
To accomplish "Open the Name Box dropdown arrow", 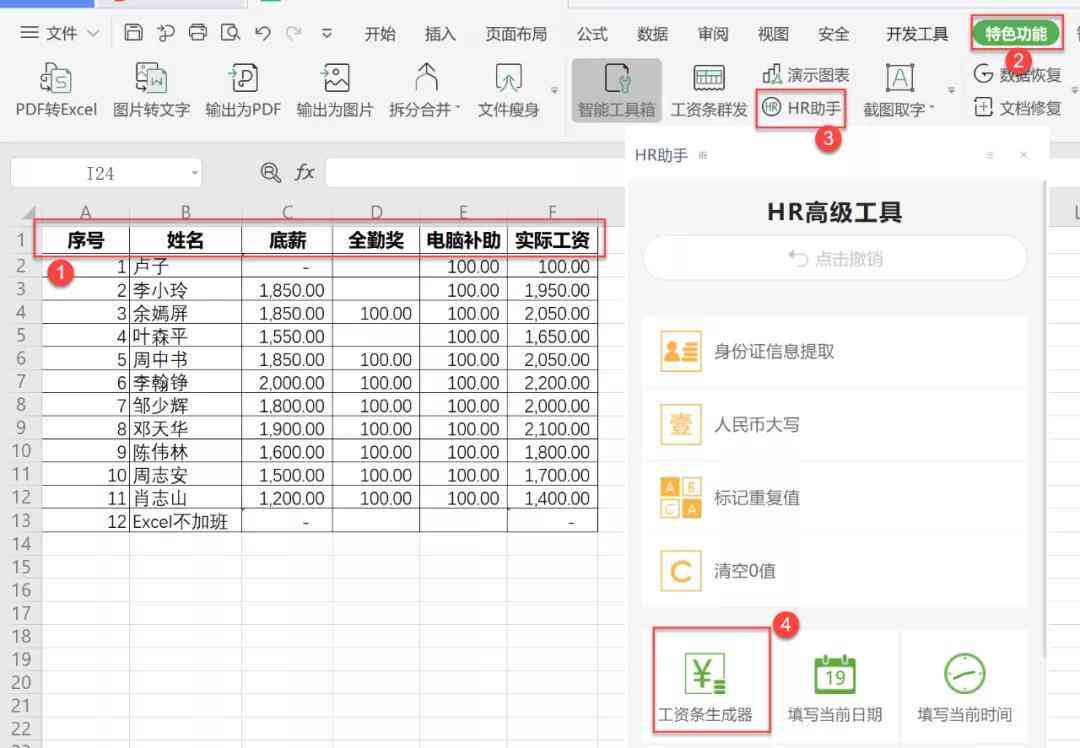I will [194, 174].
